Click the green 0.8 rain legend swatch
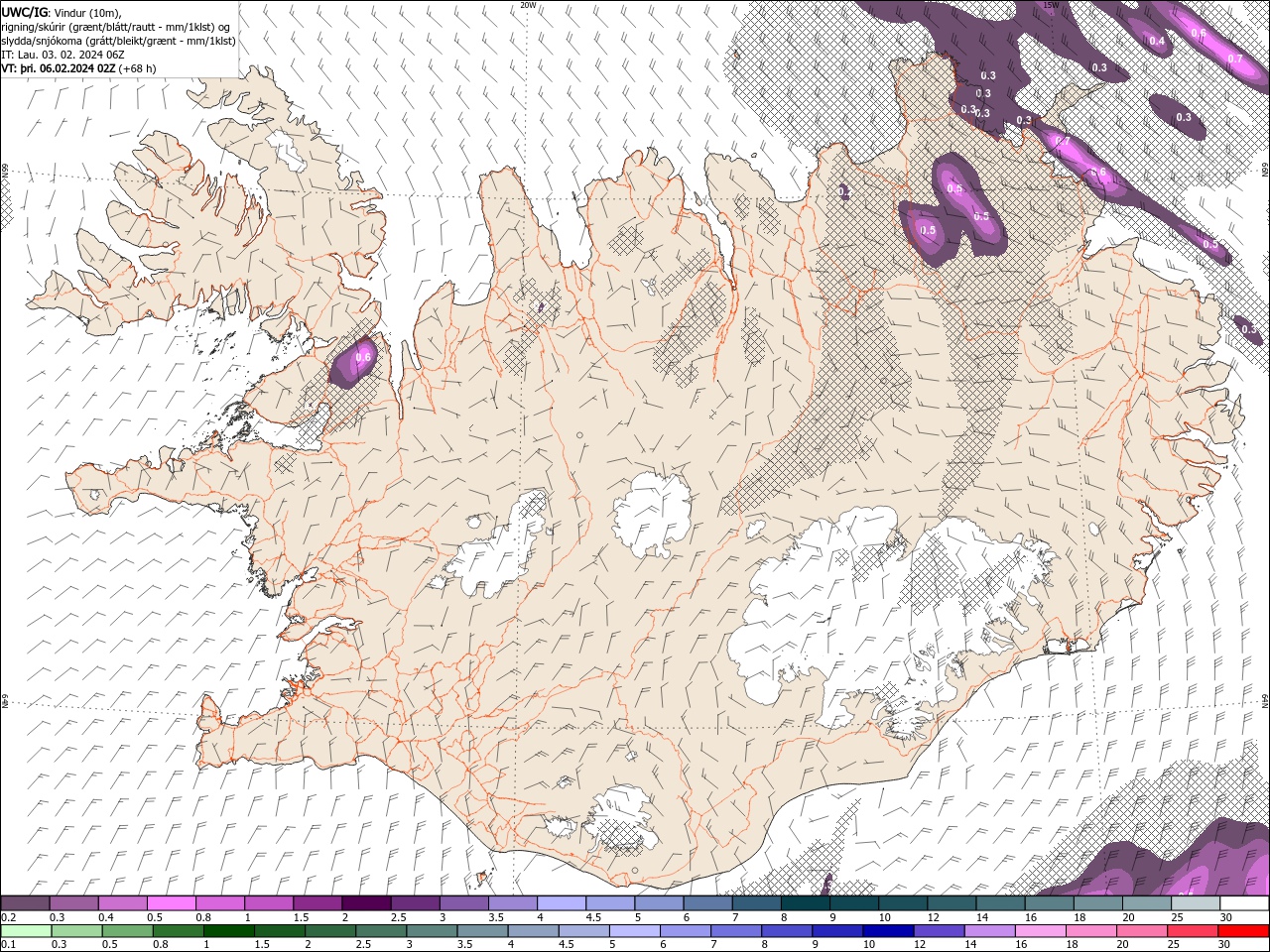1270x952 pixels. coord(179,931)
